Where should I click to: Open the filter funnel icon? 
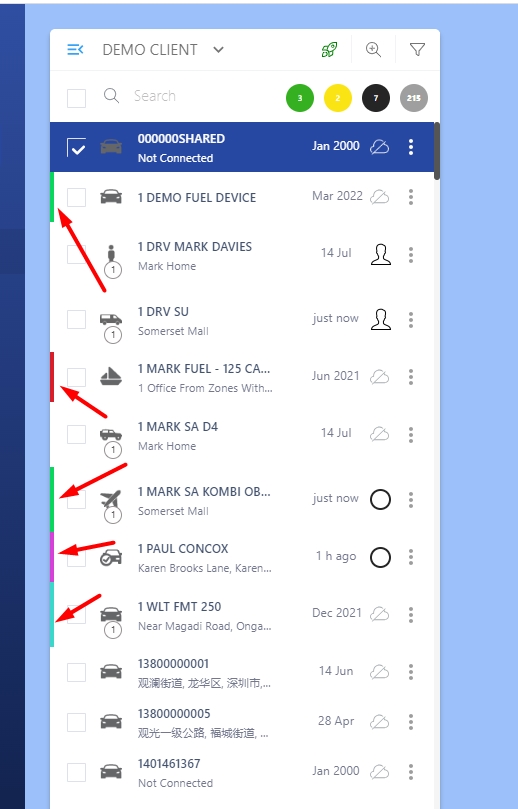(x=417, y=50)
